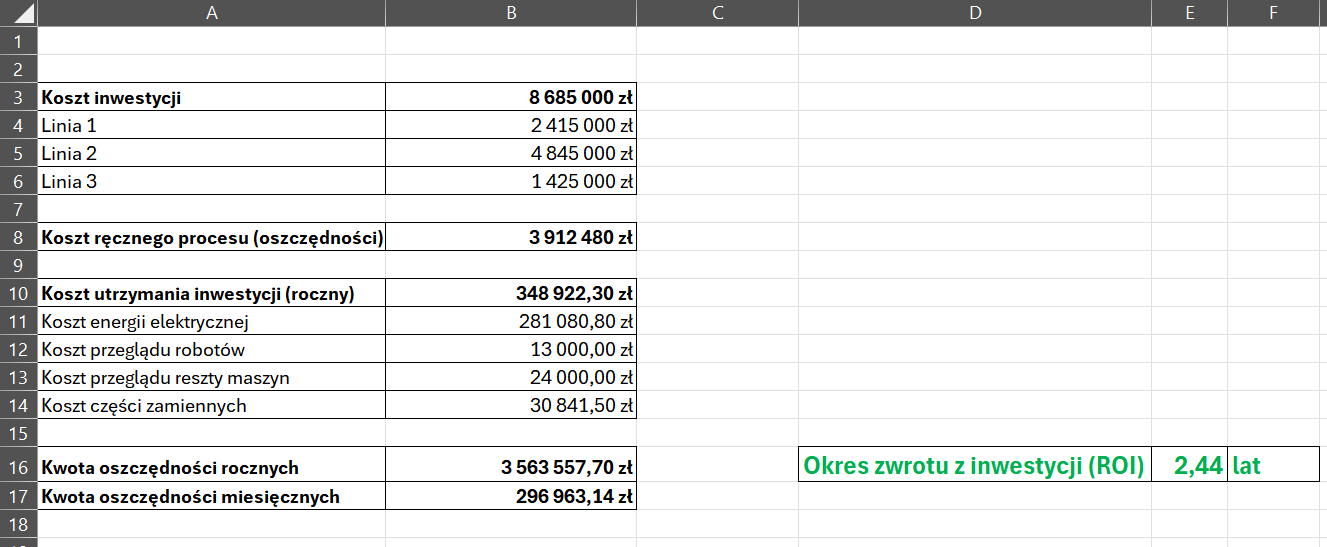Select column B header

tap(511, 13)
